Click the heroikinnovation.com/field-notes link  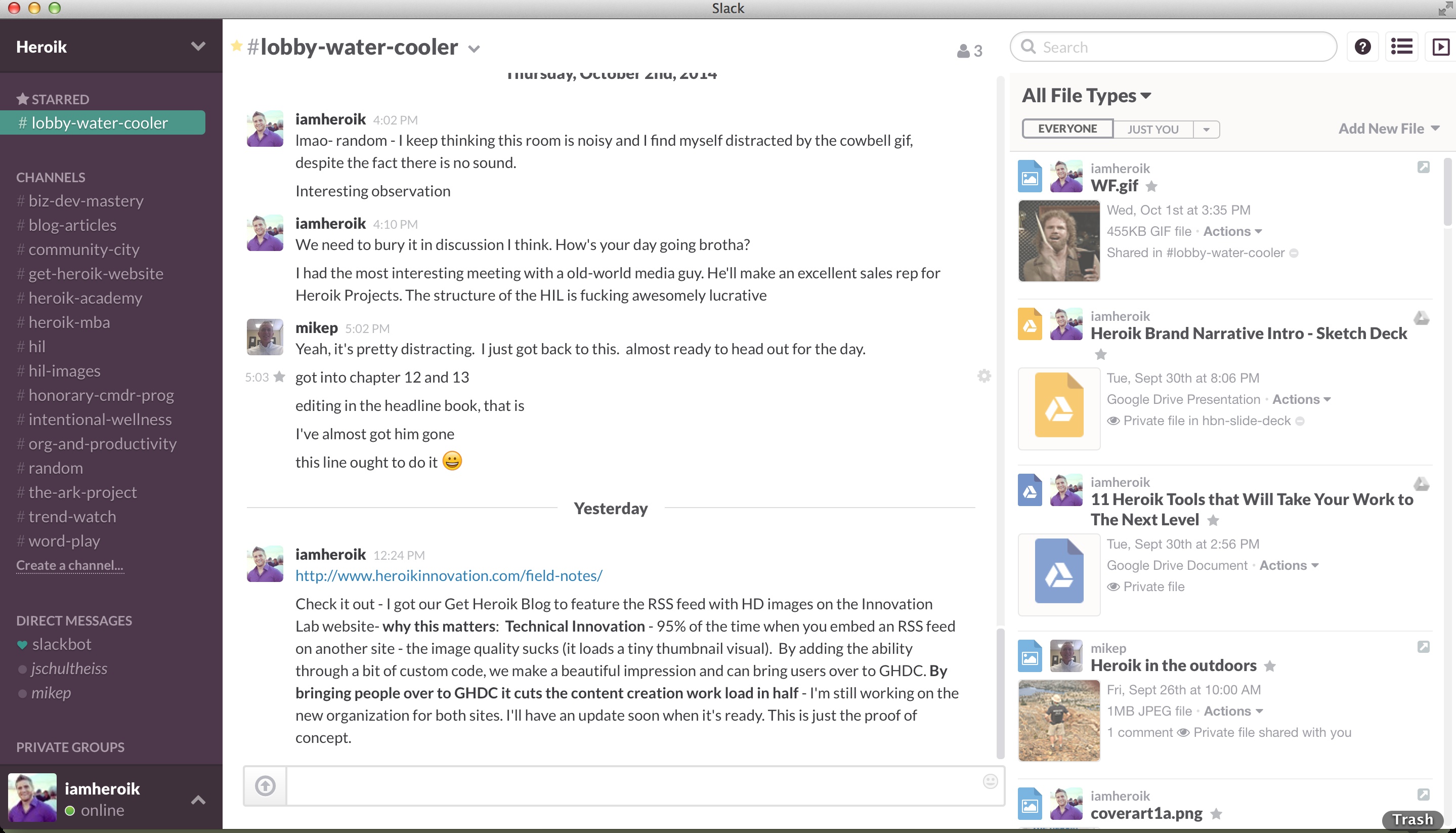click(x=449, y=575)
